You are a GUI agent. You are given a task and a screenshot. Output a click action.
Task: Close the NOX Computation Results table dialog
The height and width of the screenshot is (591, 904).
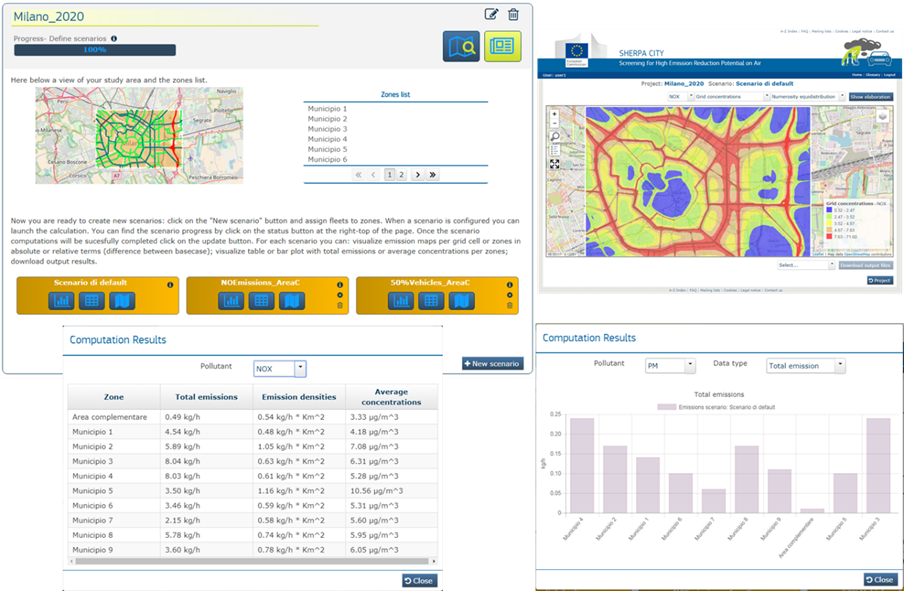coord(419,581)
